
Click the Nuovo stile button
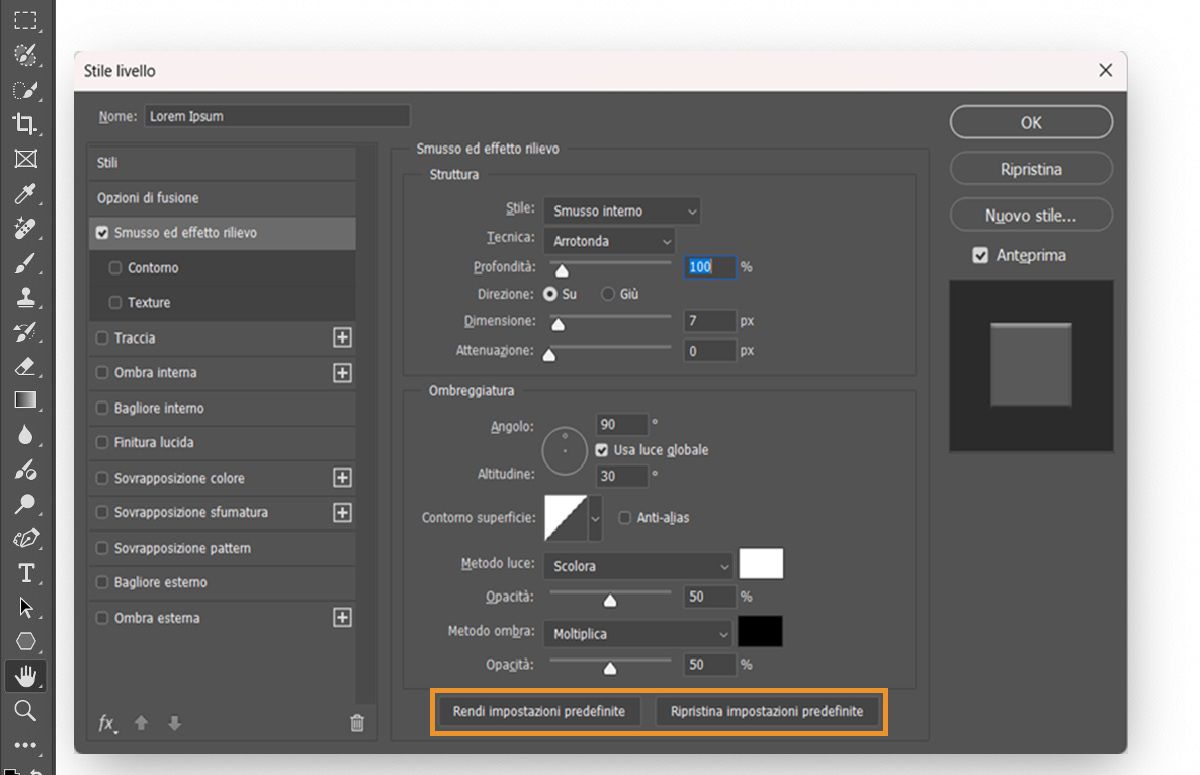pos(1031,215)
